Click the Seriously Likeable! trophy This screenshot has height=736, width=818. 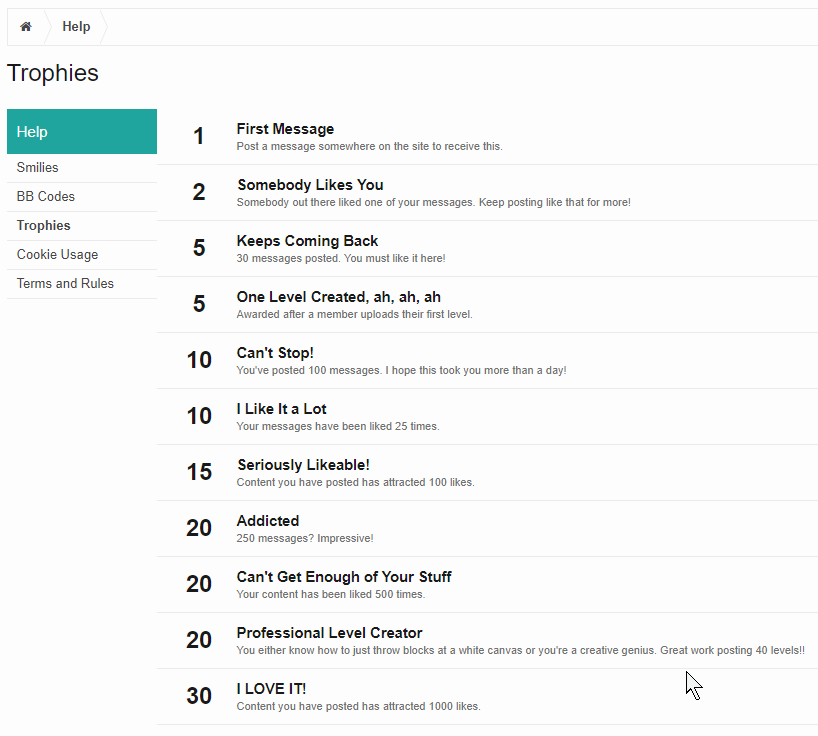tap(303, 465)
